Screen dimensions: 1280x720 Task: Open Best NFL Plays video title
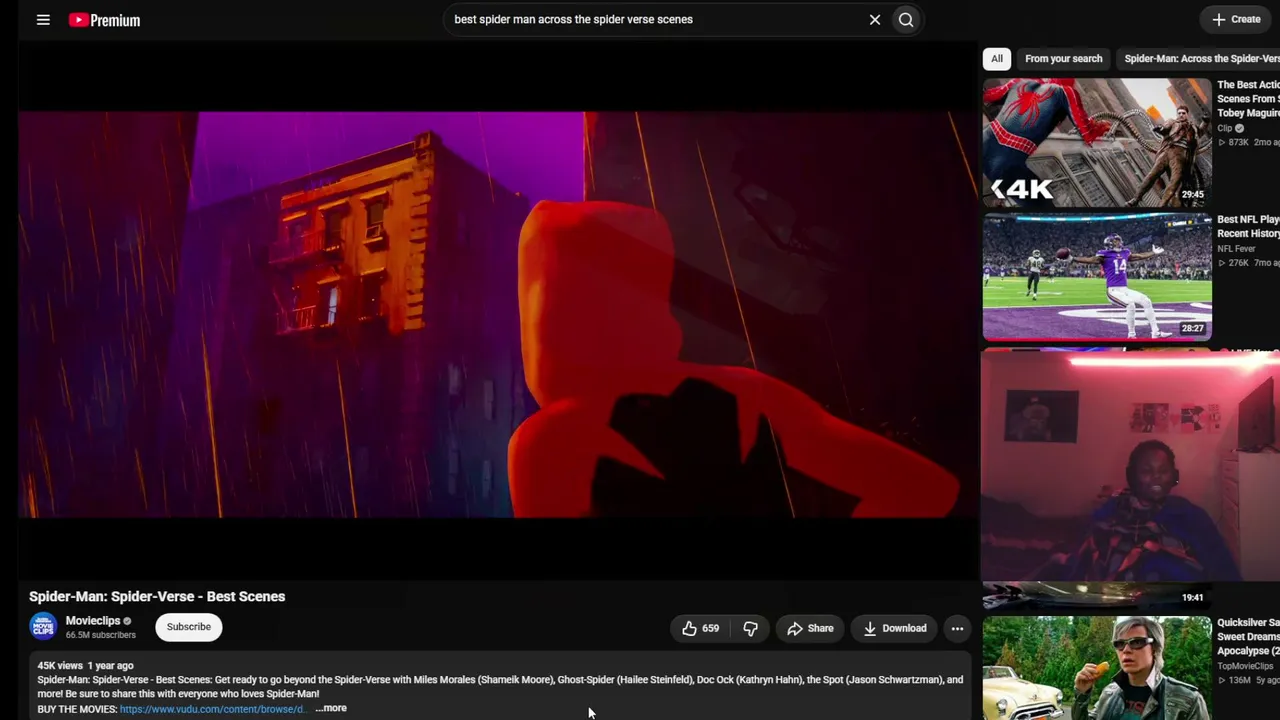(x=1248, y=226)
